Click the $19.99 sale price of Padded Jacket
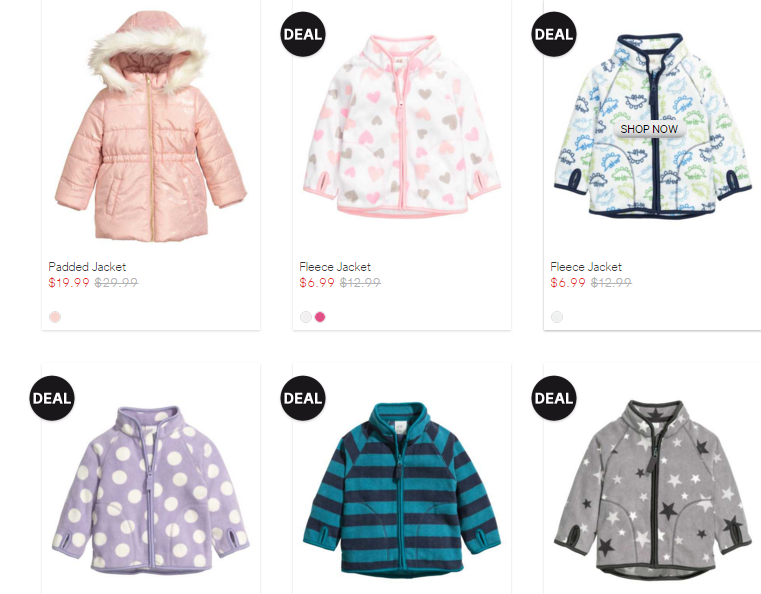This screenshot has width=761, height=594. pos(69,282)
